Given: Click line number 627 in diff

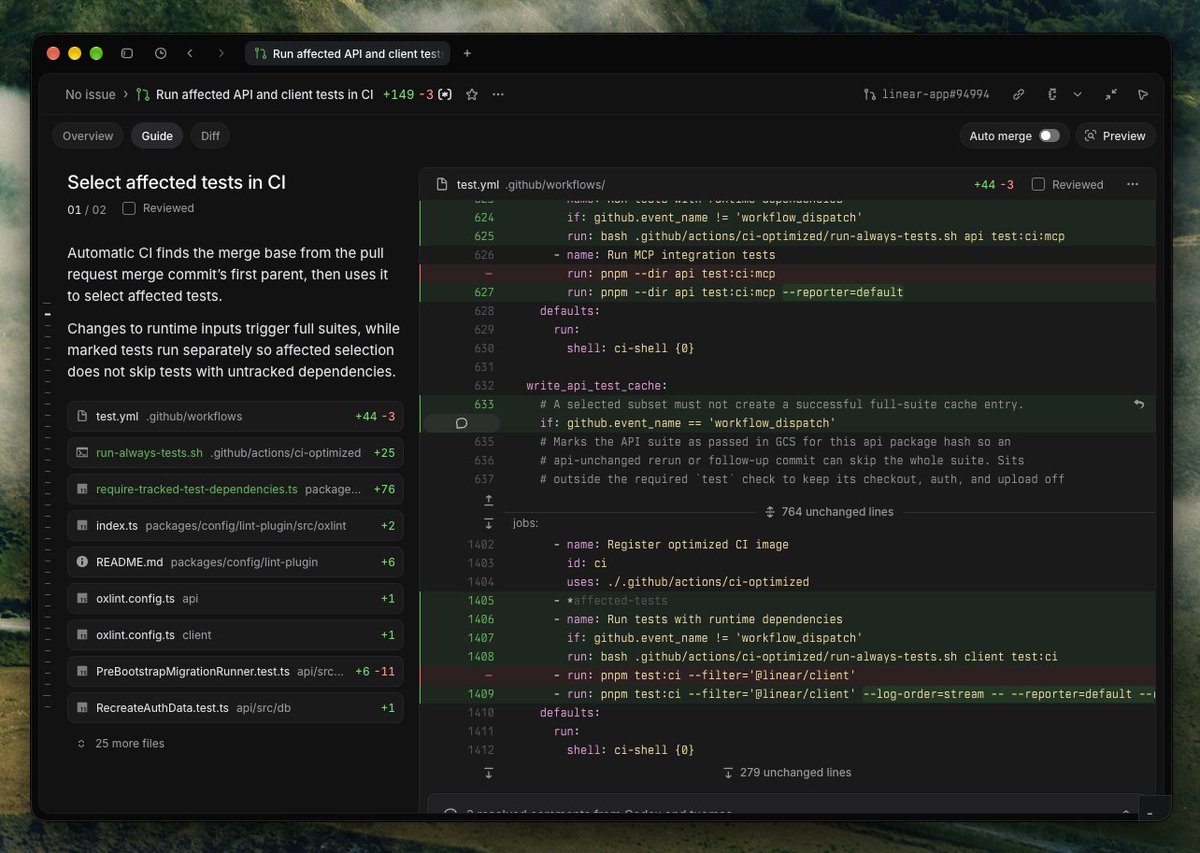Looking at the screenshot, I should pyautogui.click(x=483, y=292).
